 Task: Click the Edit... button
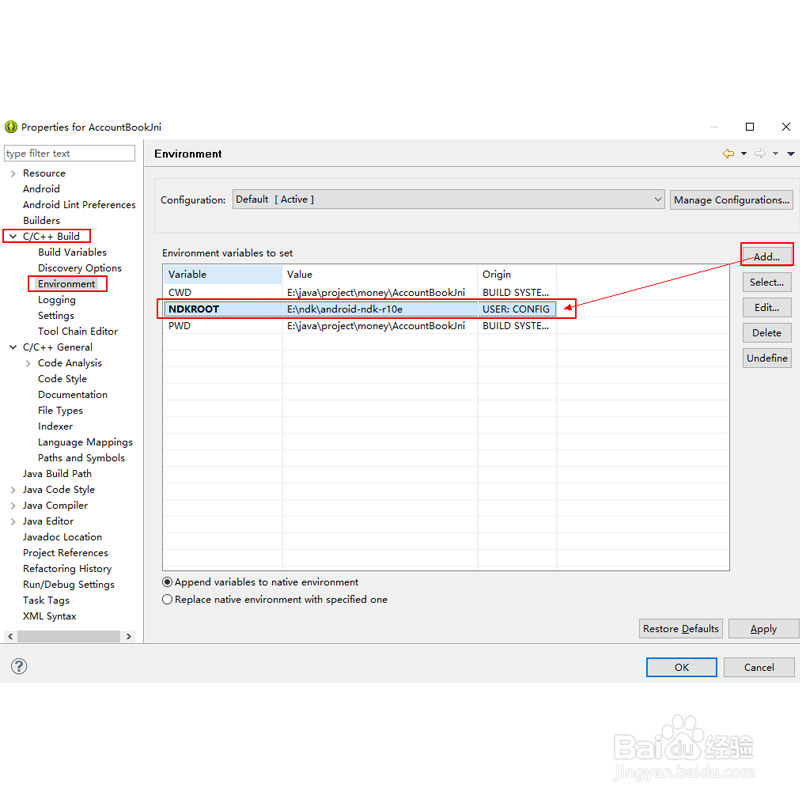(767, 308)
